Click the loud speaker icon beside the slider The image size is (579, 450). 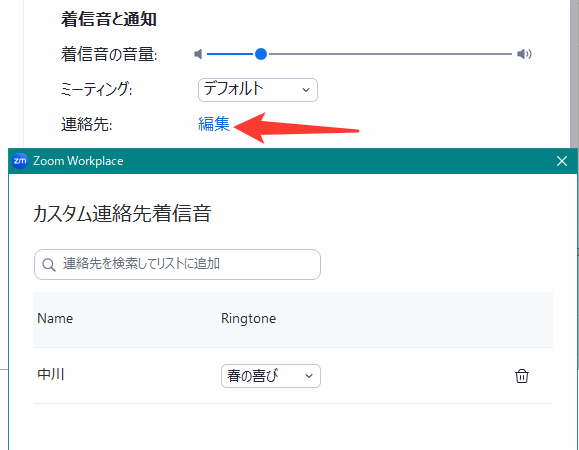click(x=524, y=54)
